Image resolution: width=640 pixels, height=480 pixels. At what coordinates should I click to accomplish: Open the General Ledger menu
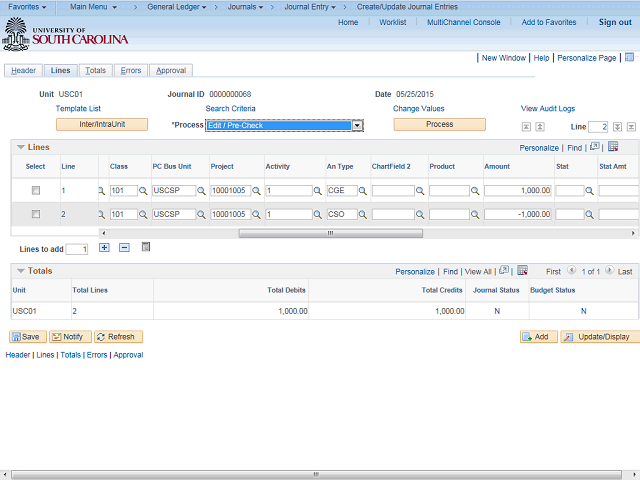pos(177,7)
